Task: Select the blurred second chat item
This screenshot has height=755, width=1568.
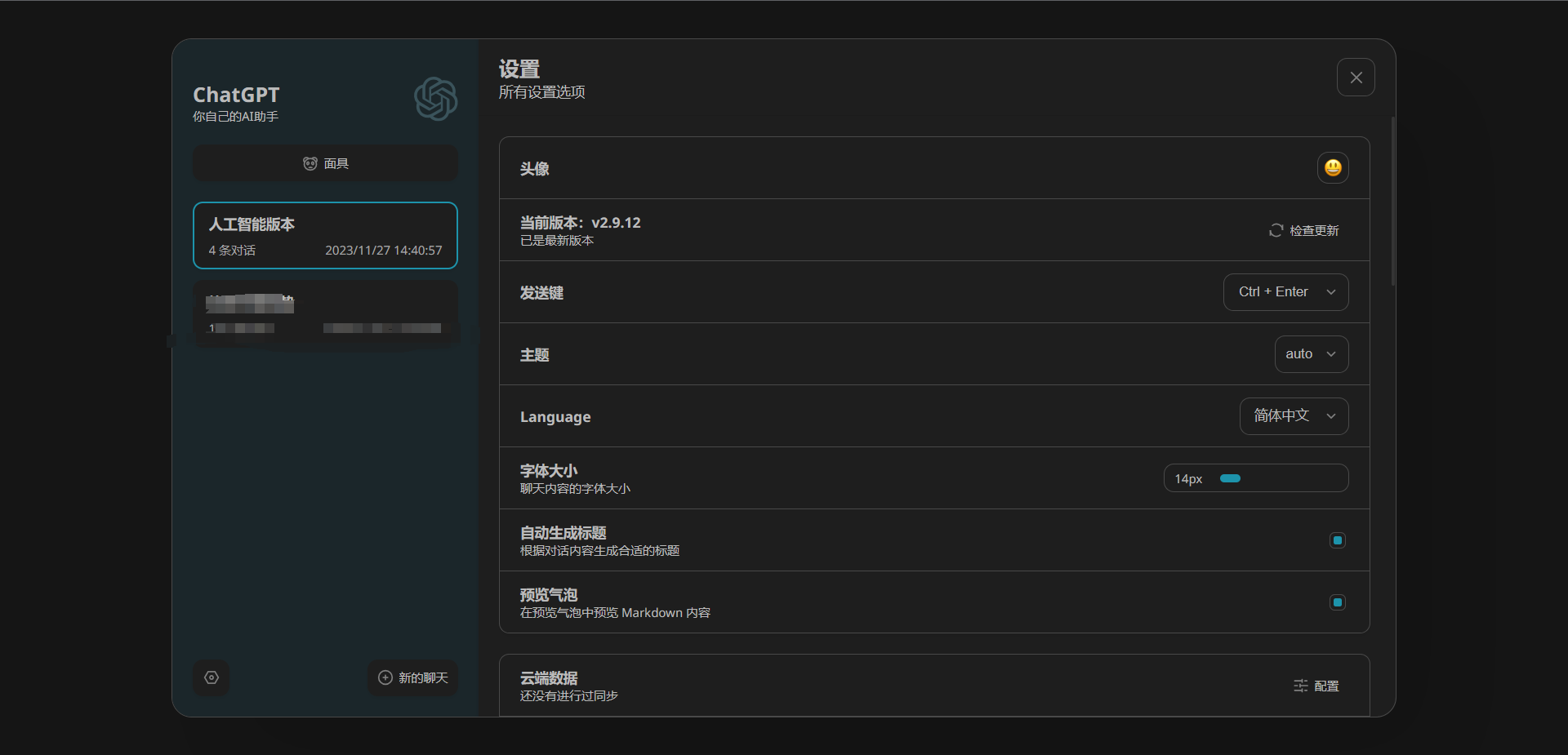Action: tap(325, 314)
